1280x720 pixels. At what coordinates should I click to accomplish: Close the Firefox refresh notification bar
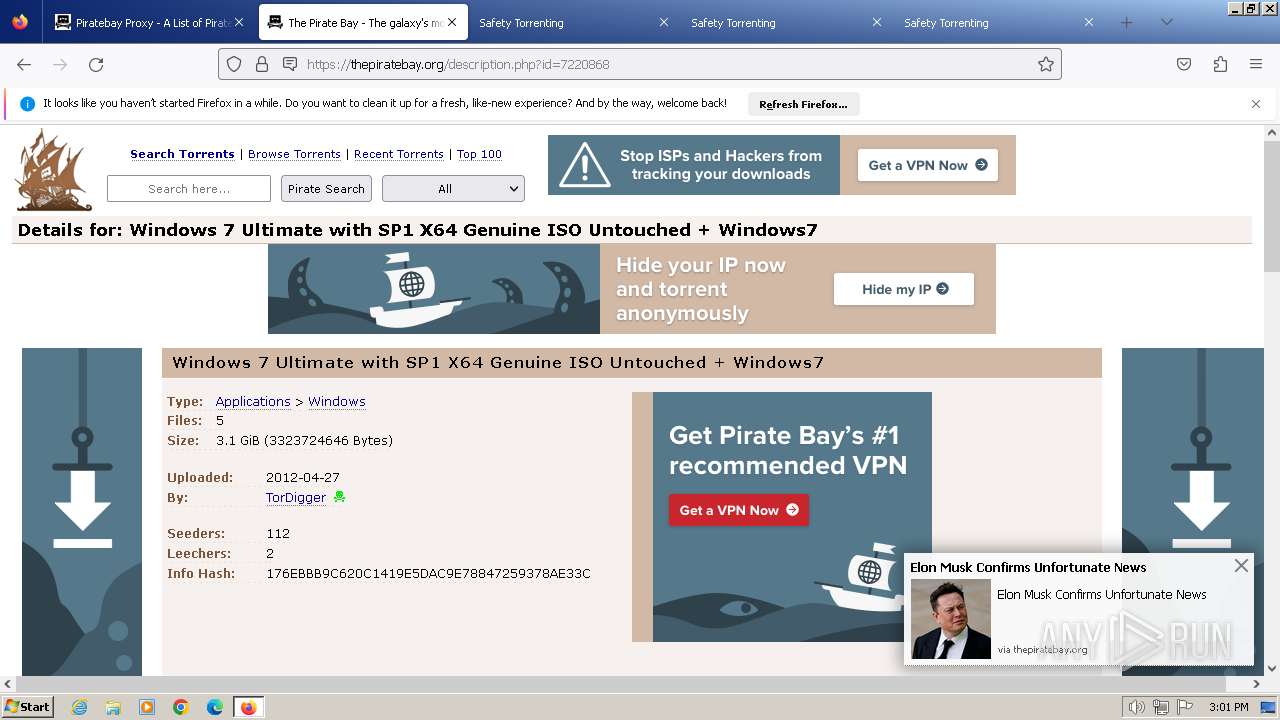(x=1256, y=104)
